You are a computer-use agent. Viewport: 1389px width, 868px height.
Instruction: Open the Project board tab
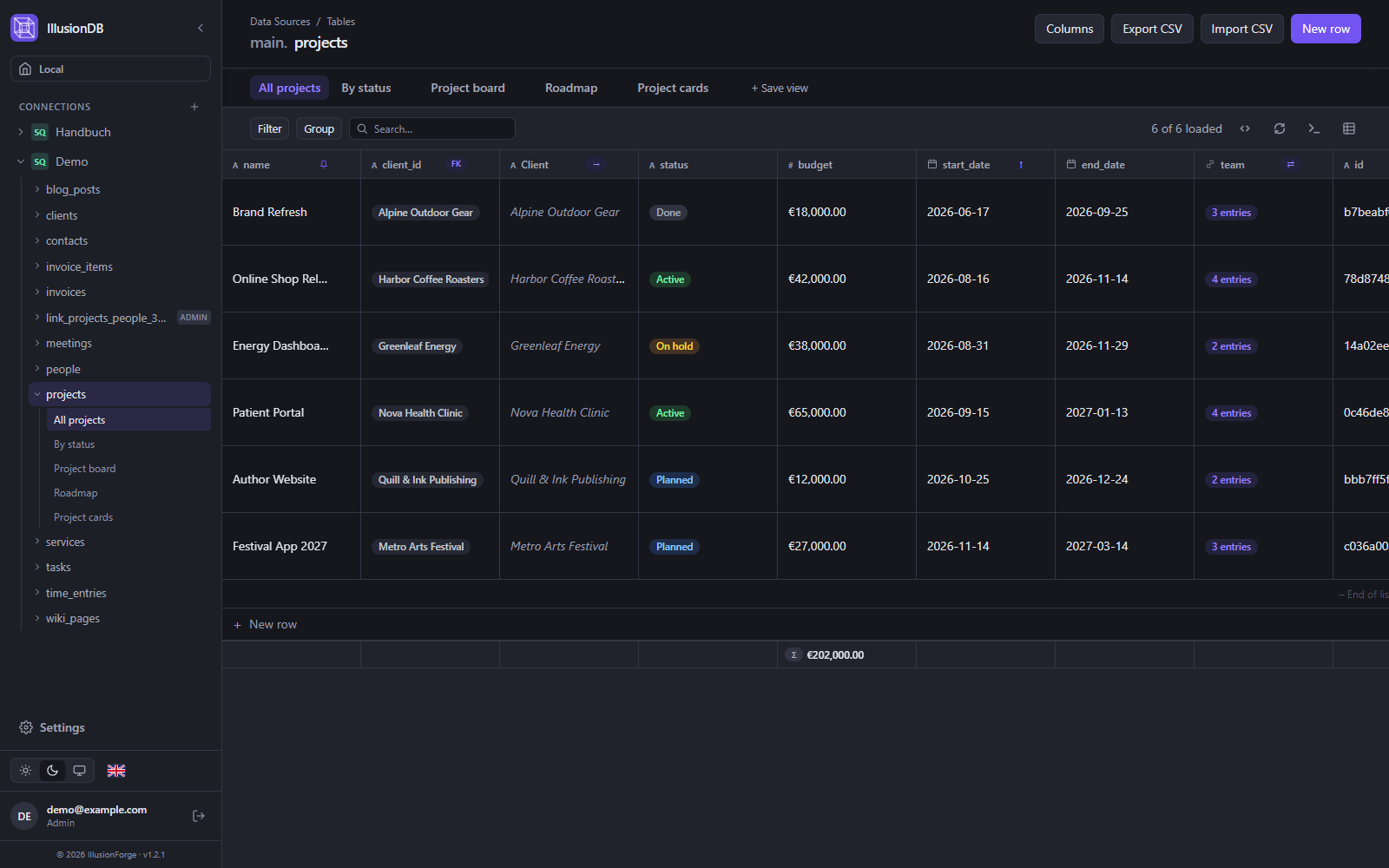(x=468, y=88)
